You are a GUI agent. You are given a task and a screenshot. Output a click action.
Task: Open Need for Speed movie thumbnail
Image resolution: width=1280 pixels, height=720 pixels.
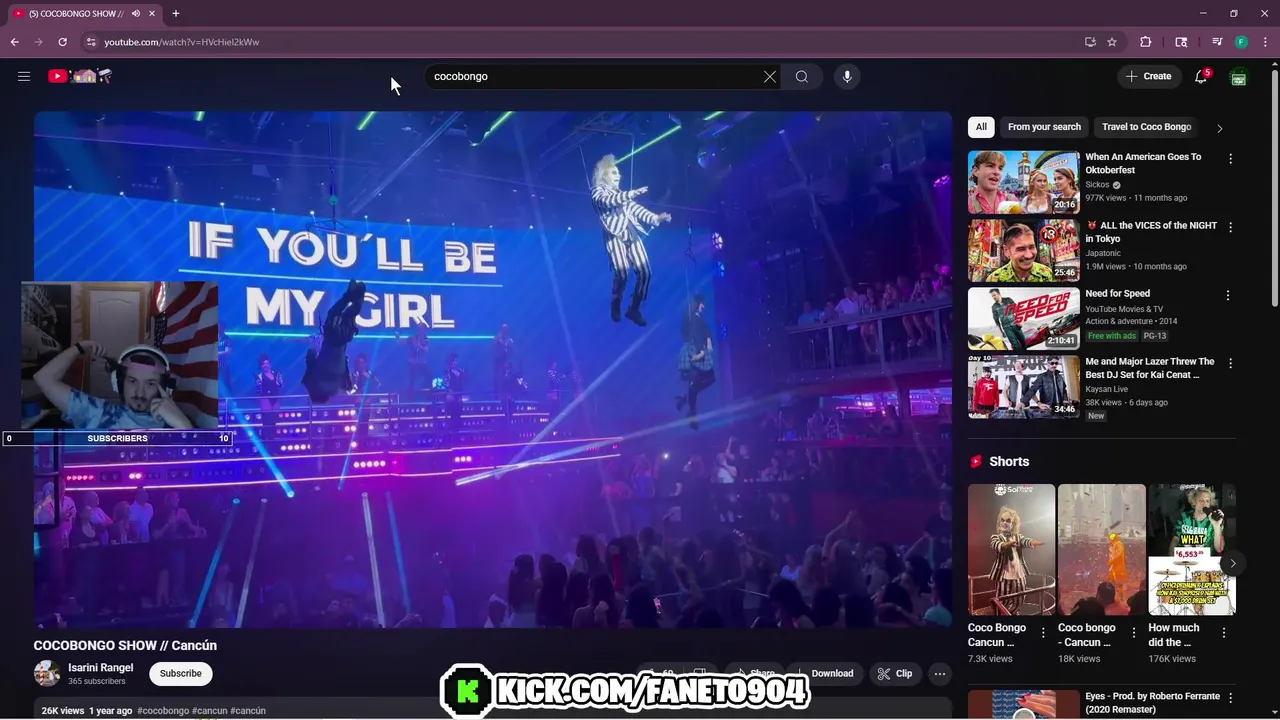pyautogui.click(x=1024, y=318)
